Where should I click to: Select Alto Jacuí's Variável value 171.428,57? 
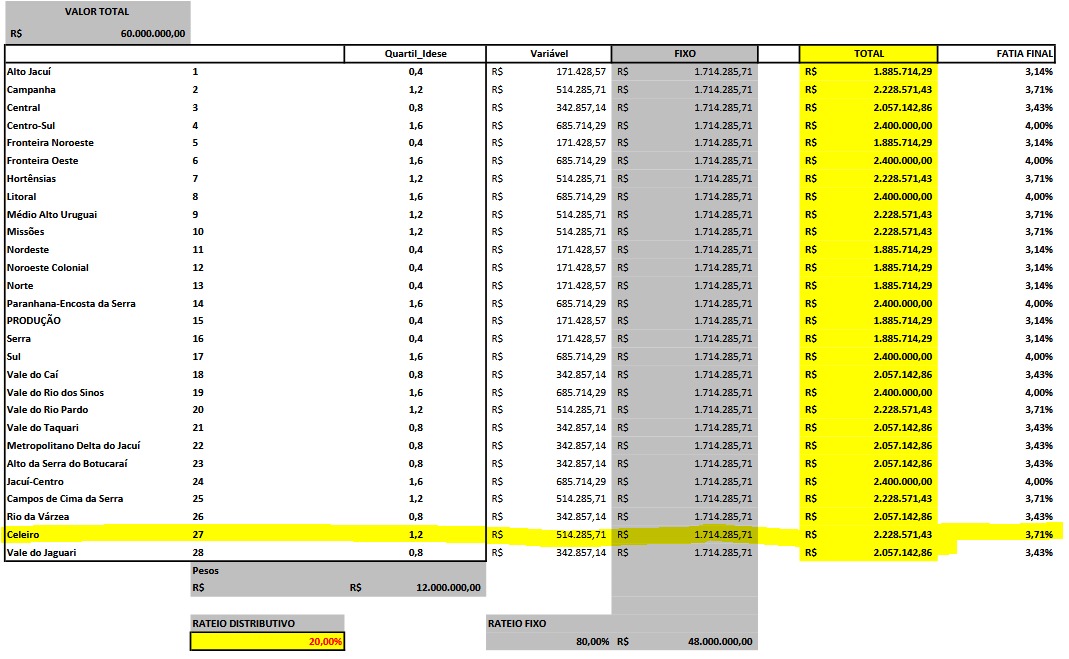[x=581, y=72]
